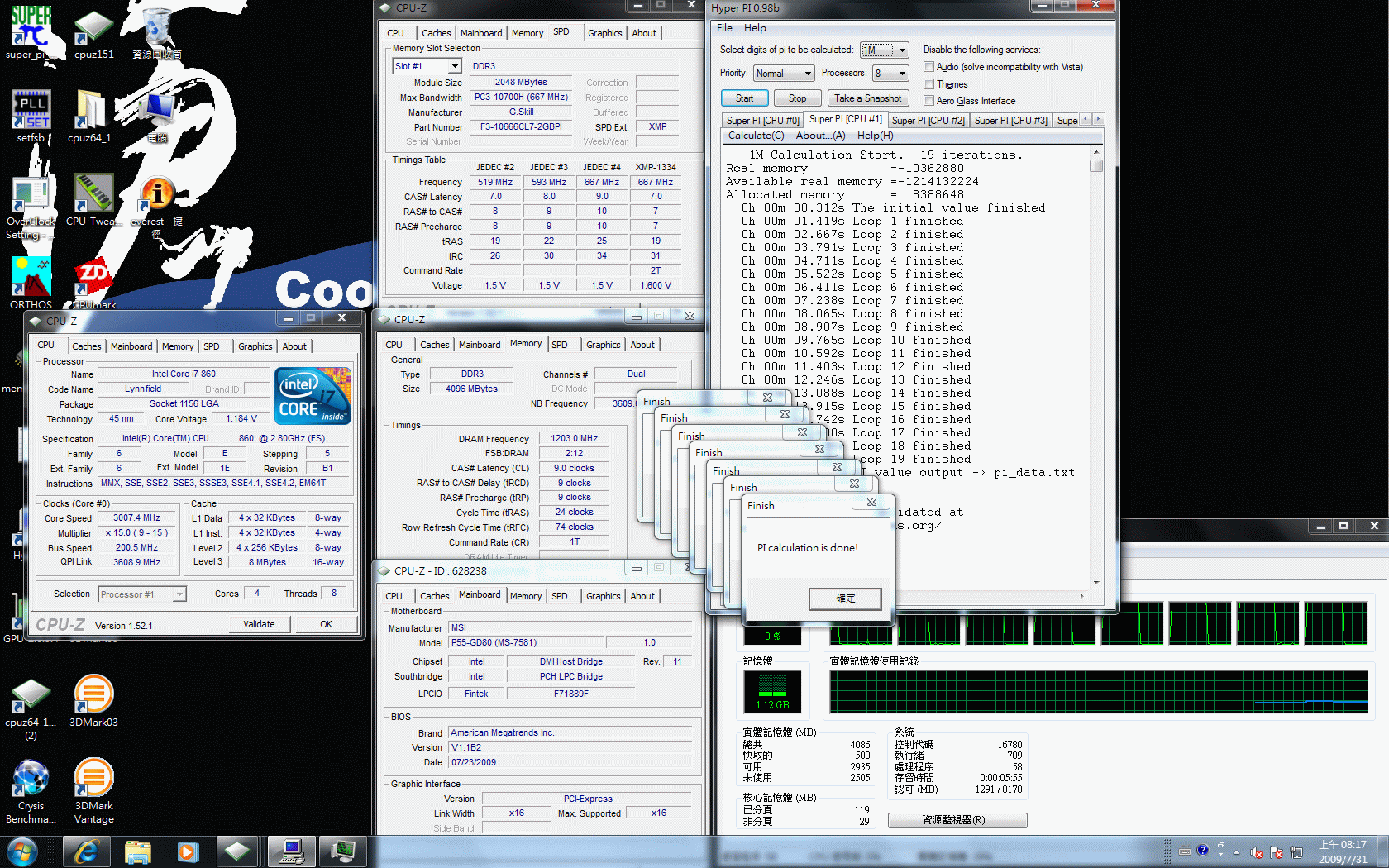Image resolution: width=1389 pixels, height=868 pixels.
Task: Open the Recycle Bin desktop icon
Action: [156, 33]
